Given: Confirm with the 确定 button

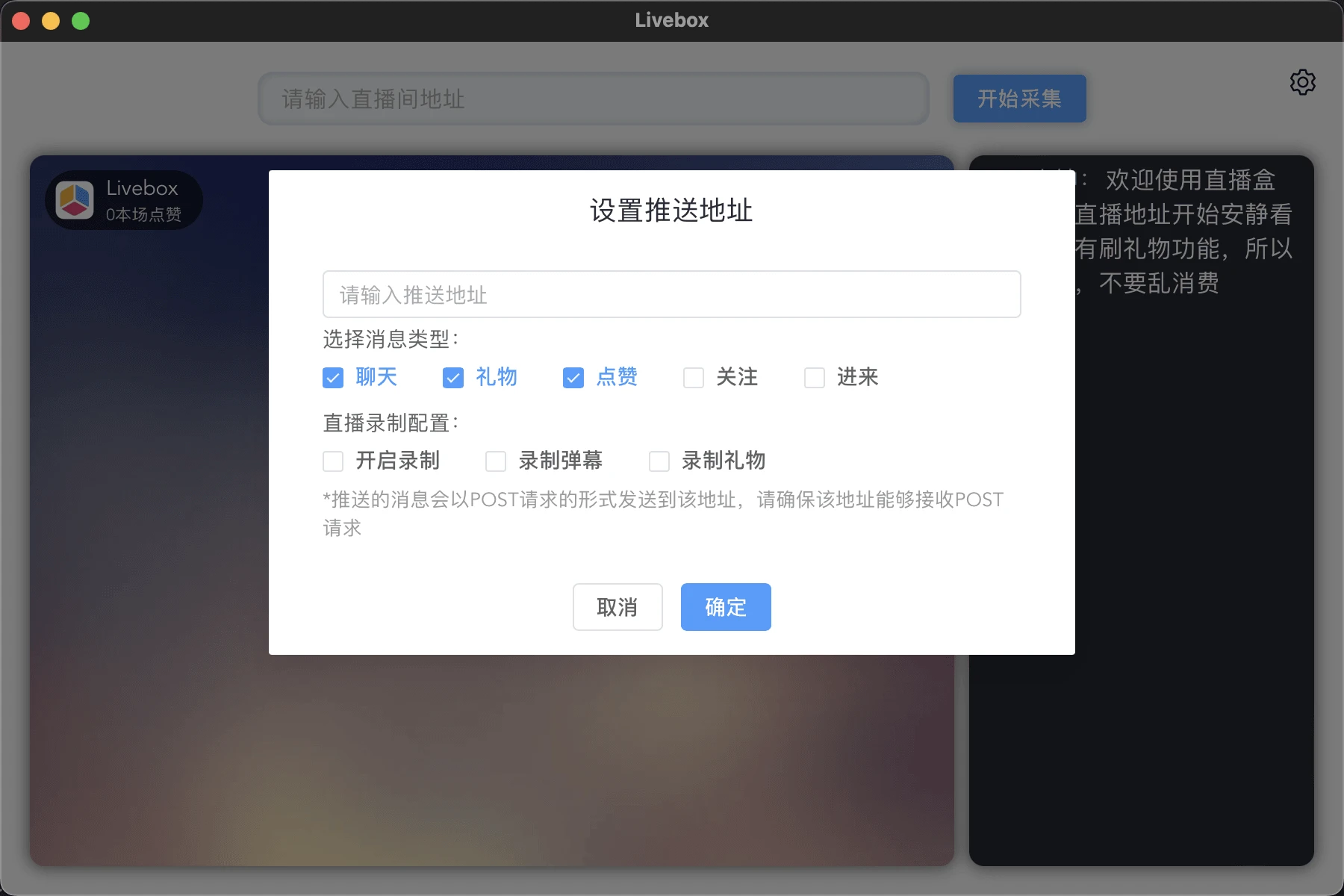Looking at the screenshot, I should tap(726, 607).
